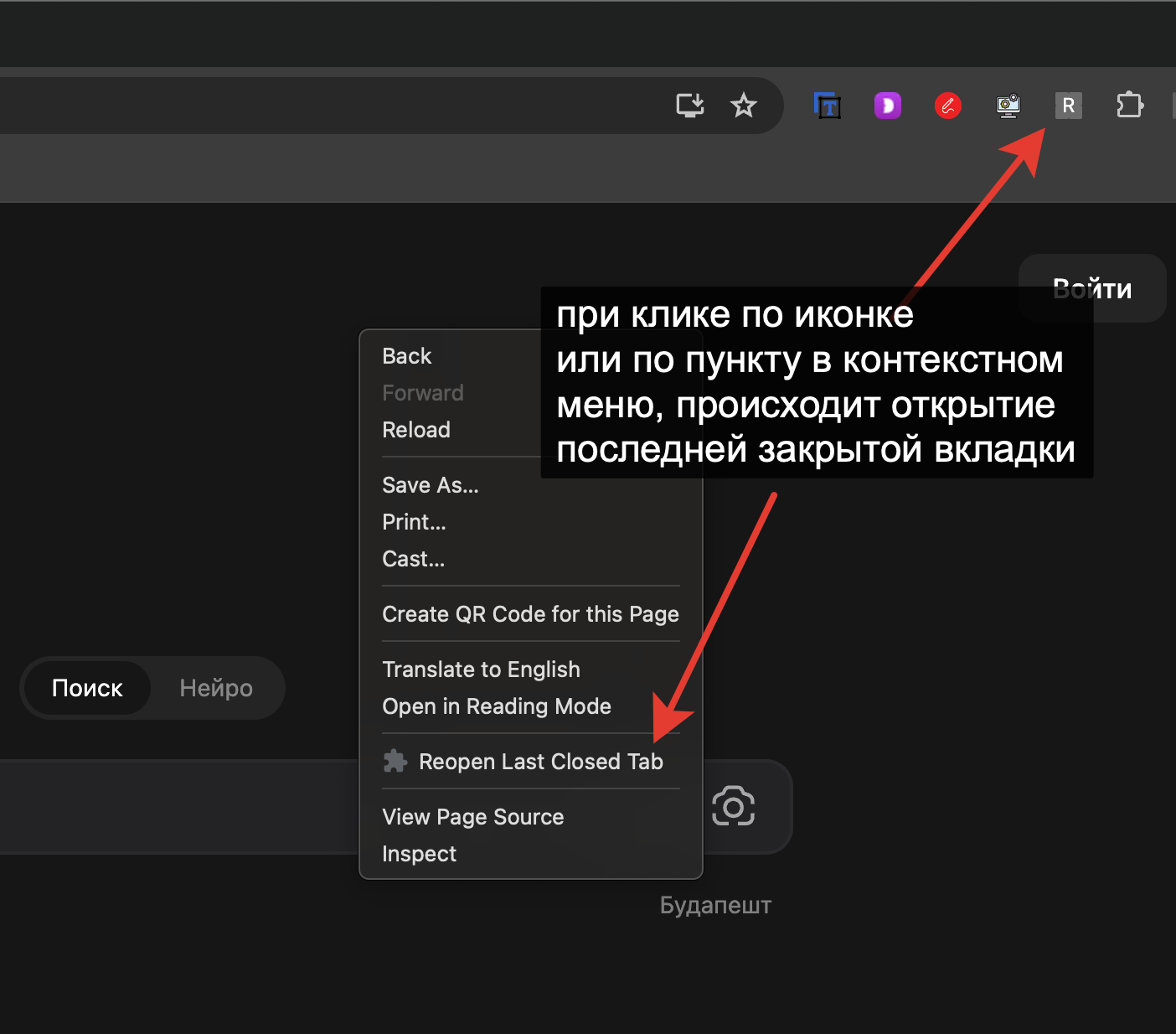The height and width of the screenshot is (1034, 1176).
Task: Click Reload in the context menu
Action: point(415,429)
